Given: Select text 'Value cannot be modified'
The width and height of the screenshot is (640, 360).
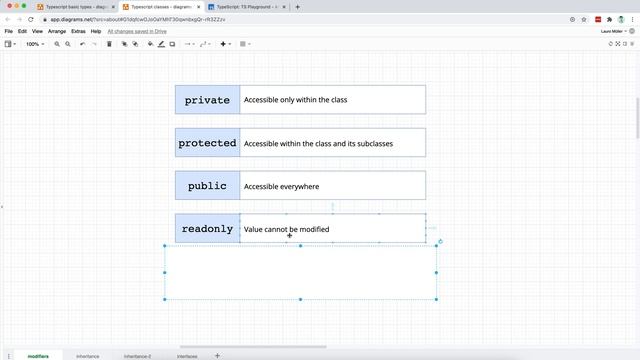Looking at the screenshot, I should click(x=287, y=229).
